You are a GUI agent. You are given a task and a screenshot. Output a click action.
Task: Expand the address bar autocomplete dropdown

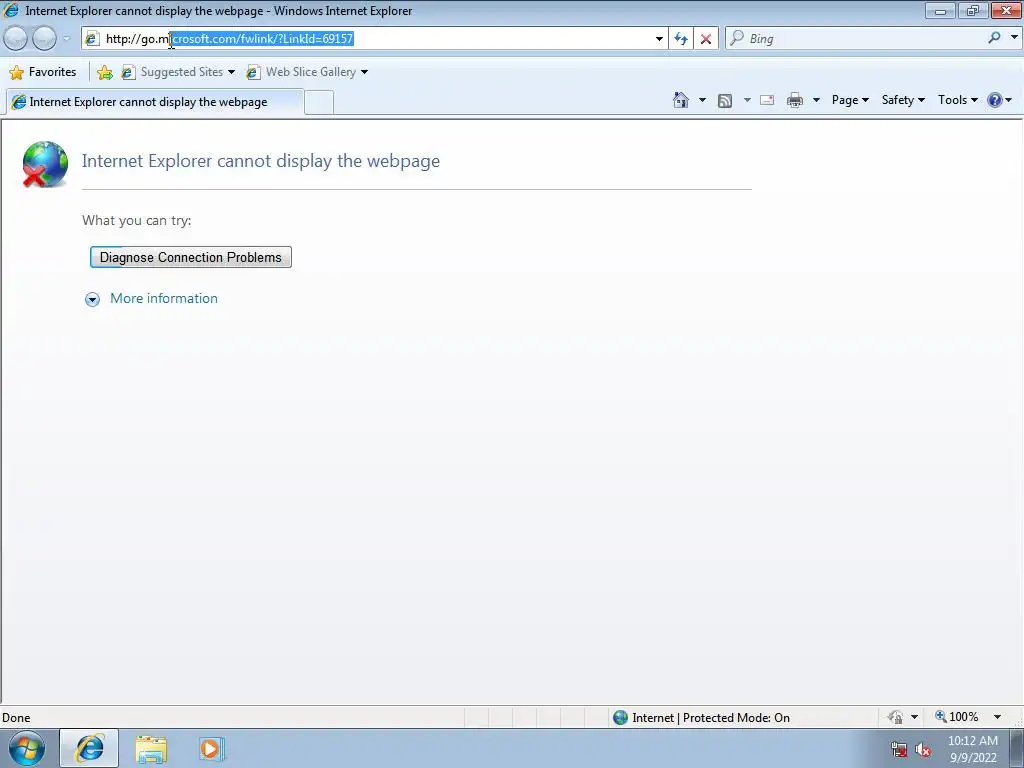[x=659, y=39]
